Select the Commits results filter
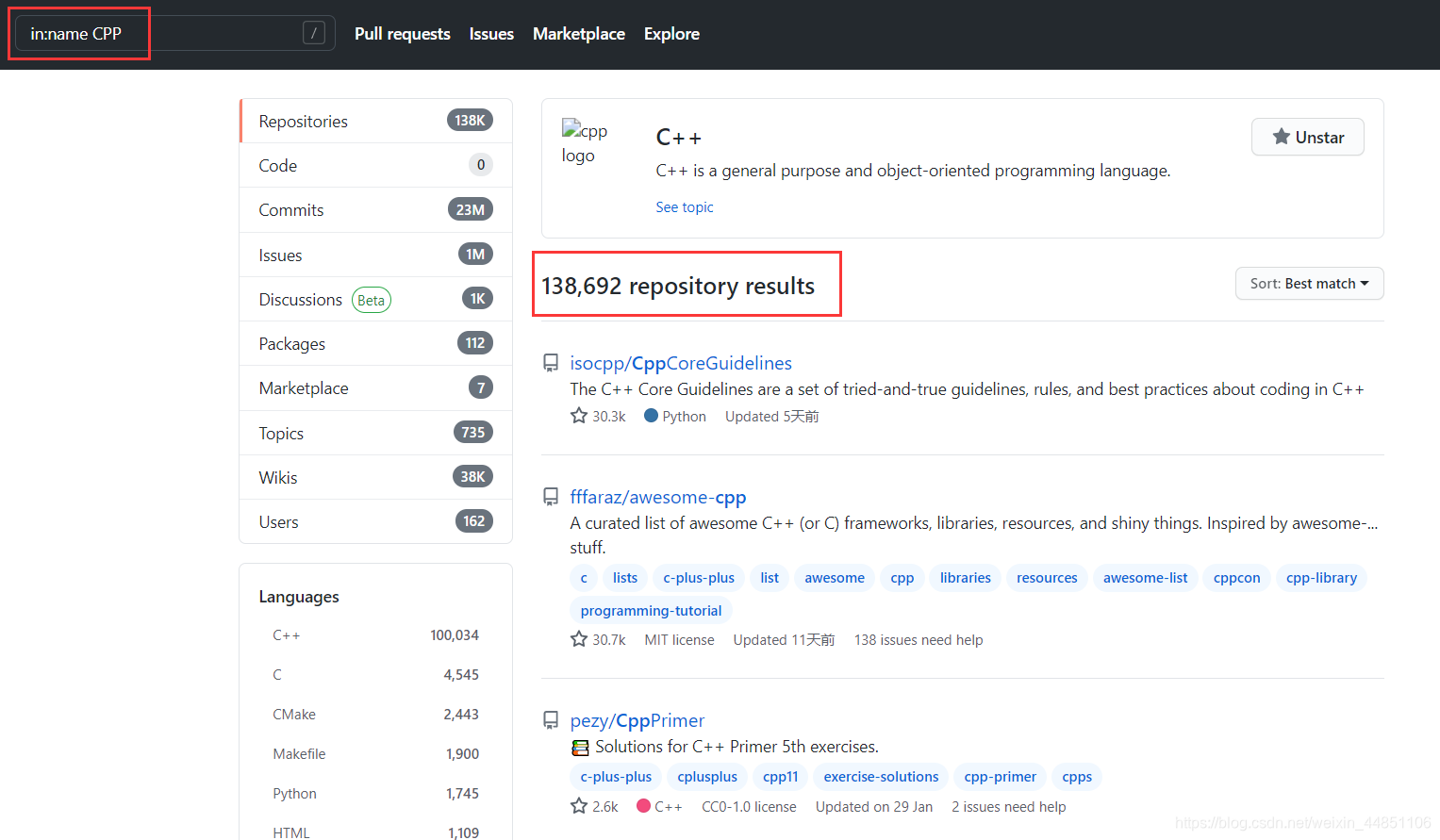 [x=376, y=210]
